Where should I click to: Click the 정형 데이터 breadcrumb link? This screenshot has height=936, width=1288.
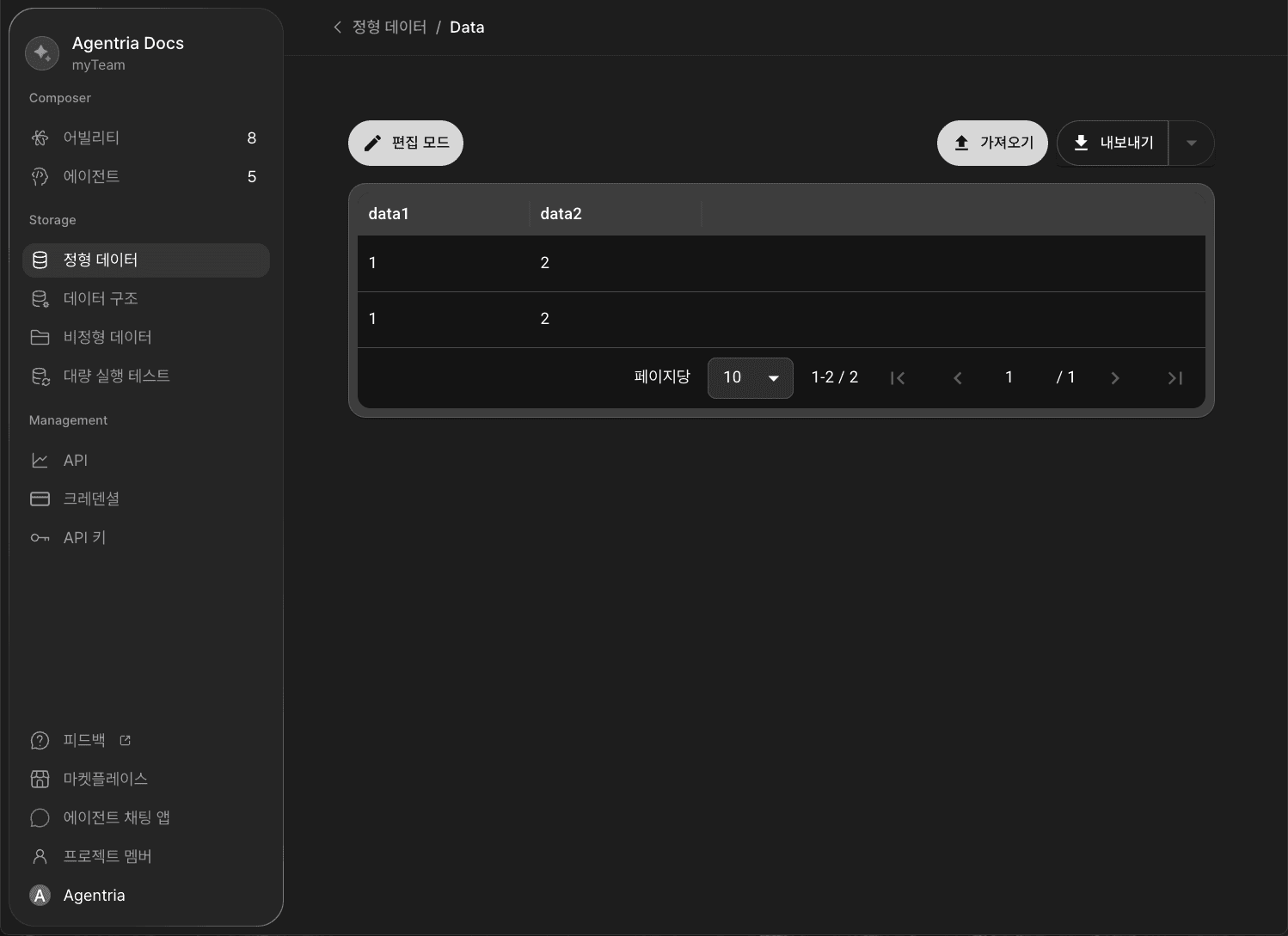pyautogui.click(x=389, y=28)
